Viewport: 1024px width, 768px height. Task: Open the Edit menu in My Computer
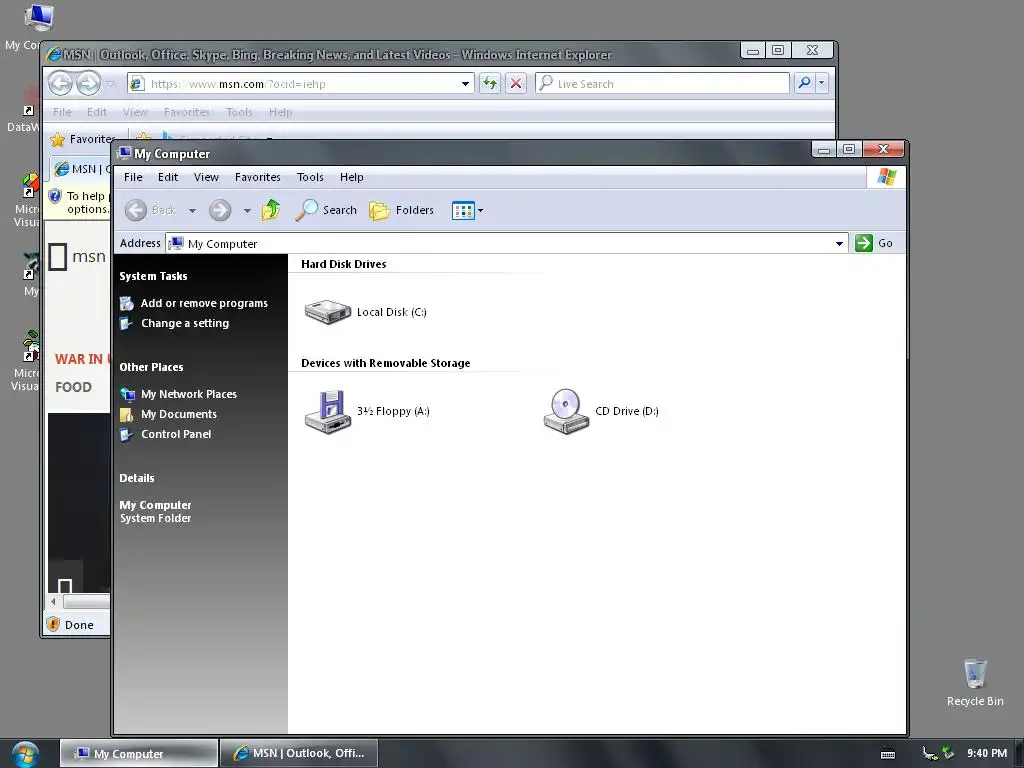click(x=168, y=177)
